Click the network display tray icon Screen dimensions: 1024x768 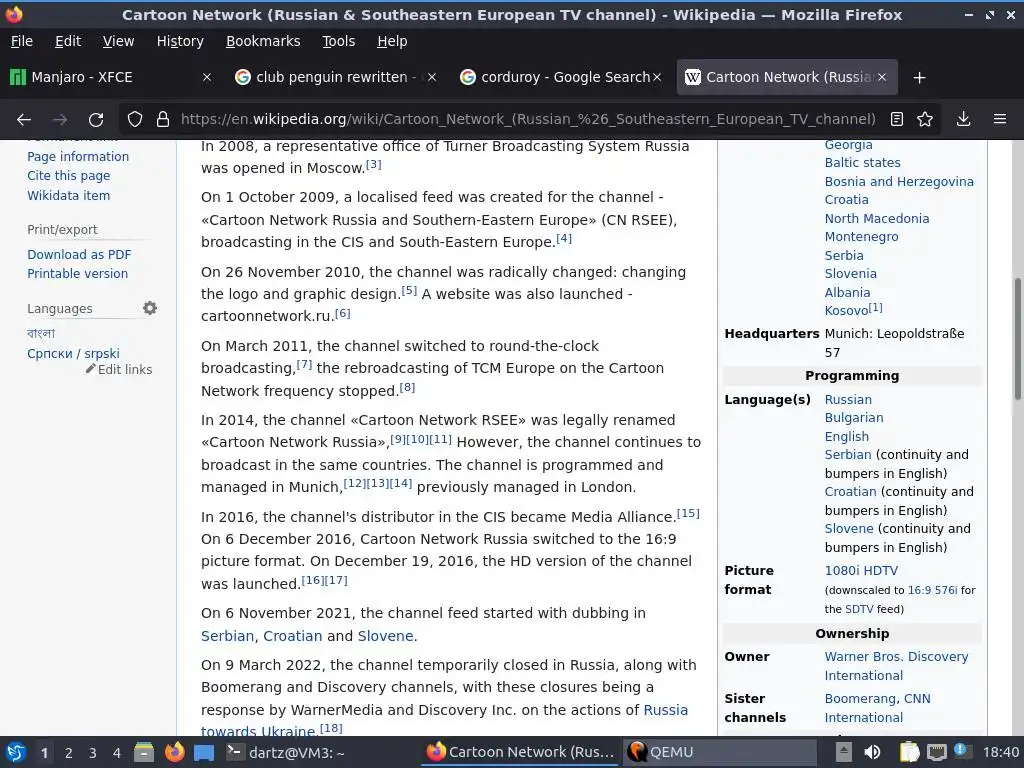pos(936,752)
